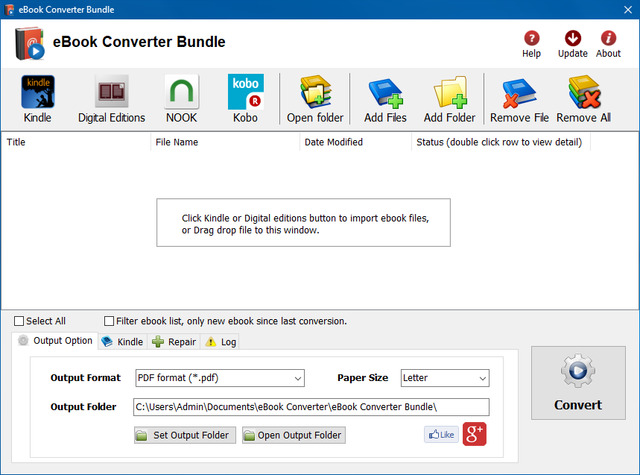Check for Update
The image size is (640, 475).
pos(573,39)
